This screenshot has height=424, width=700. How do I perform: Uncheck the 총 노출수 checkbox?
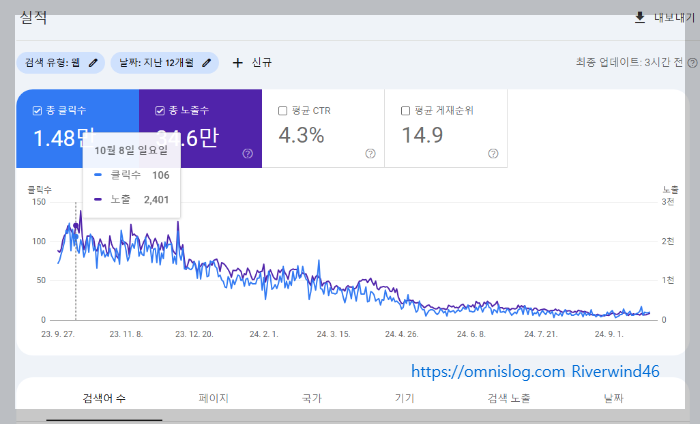pos(160,110)
